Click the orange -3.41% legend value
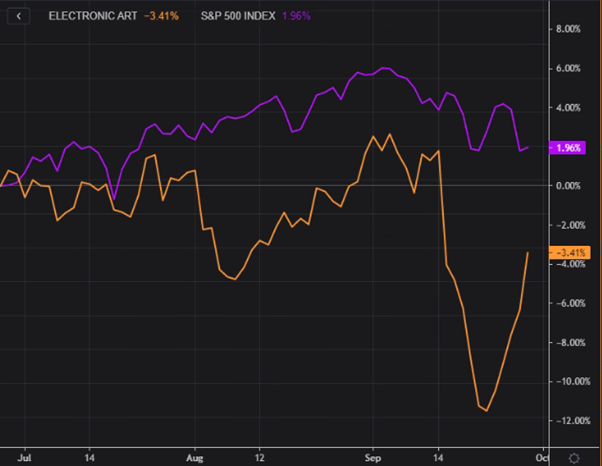602x466 pixels. tap(161, 16)
